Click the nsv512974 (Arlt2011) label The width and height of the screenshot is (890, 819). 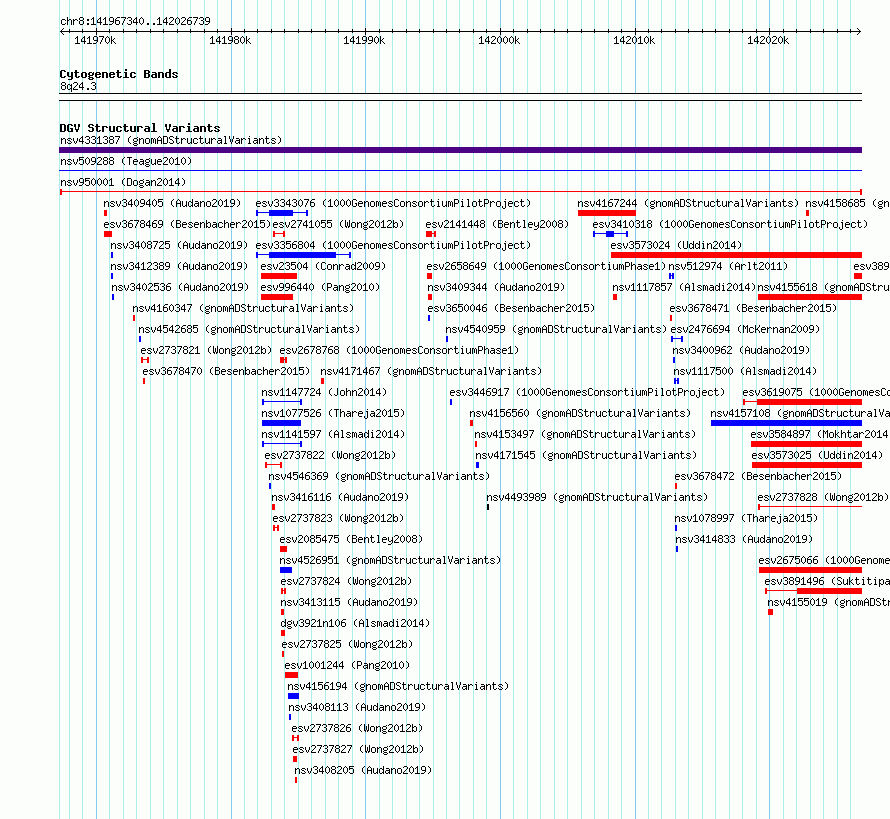click(728, 266)
